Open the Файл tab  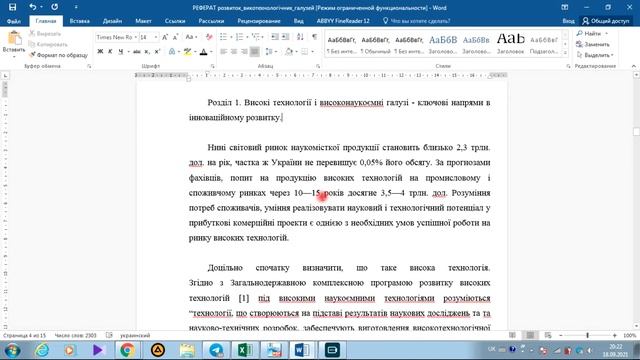13,21
